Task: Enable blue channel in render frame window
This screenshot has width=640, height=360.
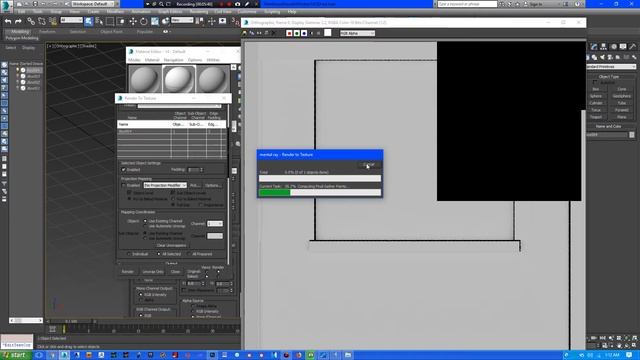Action: click(304, 33)
